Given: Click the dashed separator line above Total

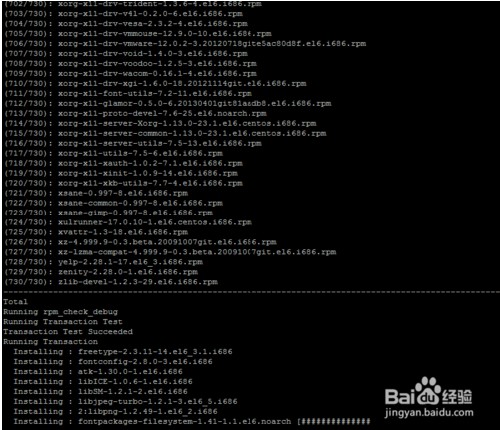Looking at the screenshot, I should pos(251,292).
